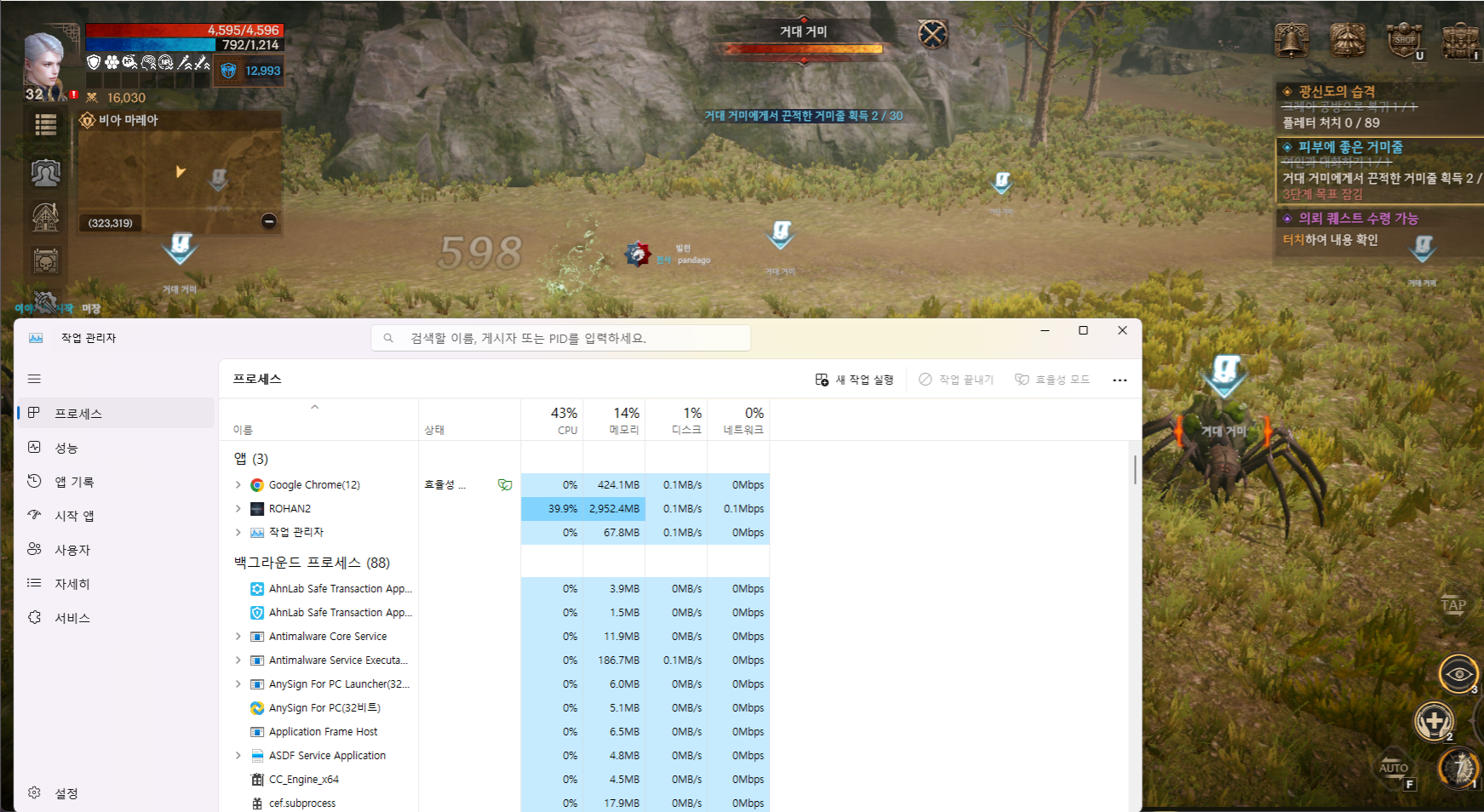Viewport: 1484px width, 812px height.
Task: Click the 새 작업 실행 button
Action: [x=854, y=380]
